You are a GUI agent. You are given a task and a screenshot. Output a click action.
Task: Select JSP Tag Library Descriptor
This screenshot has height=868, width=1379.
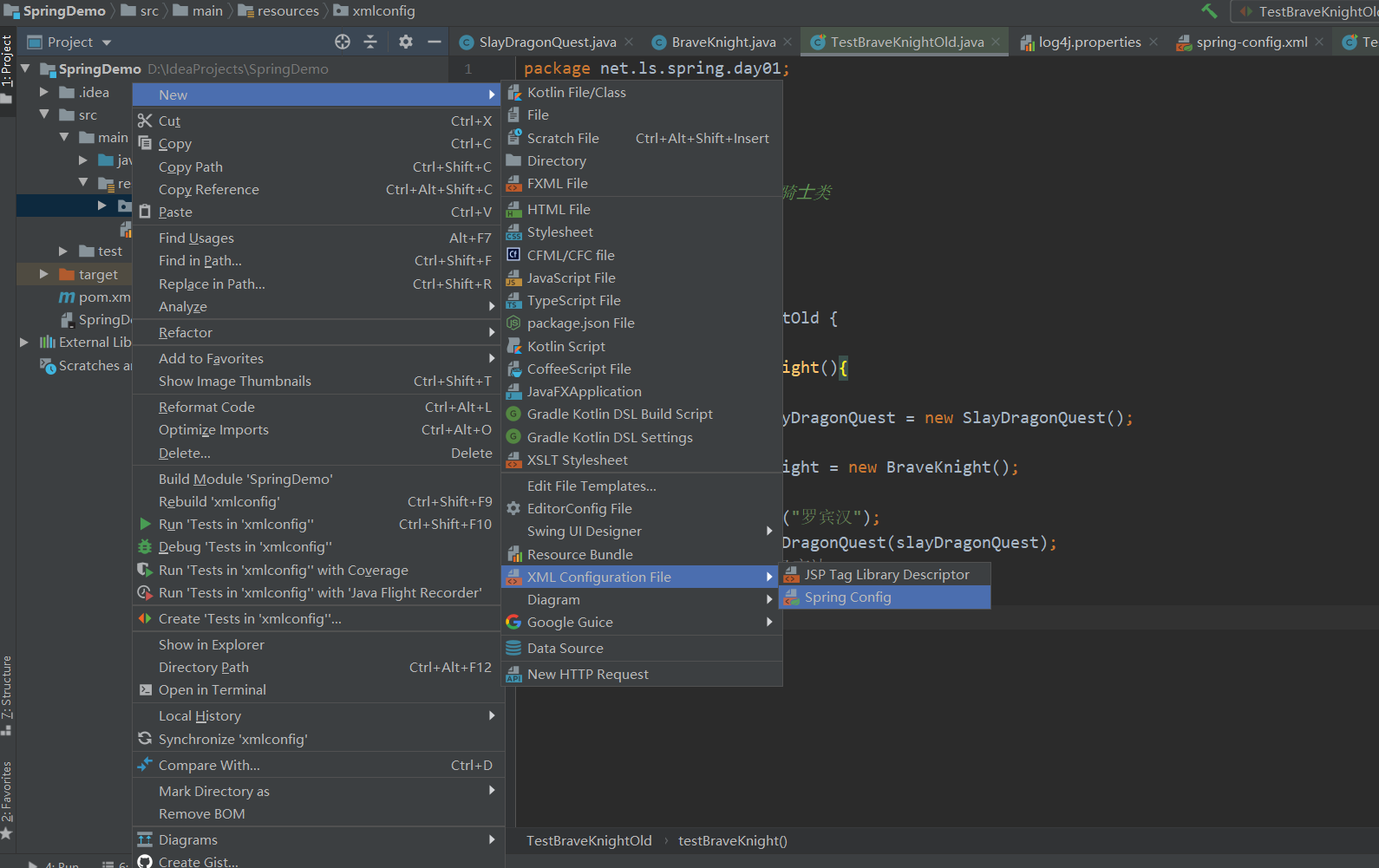(x=885, y=574)
